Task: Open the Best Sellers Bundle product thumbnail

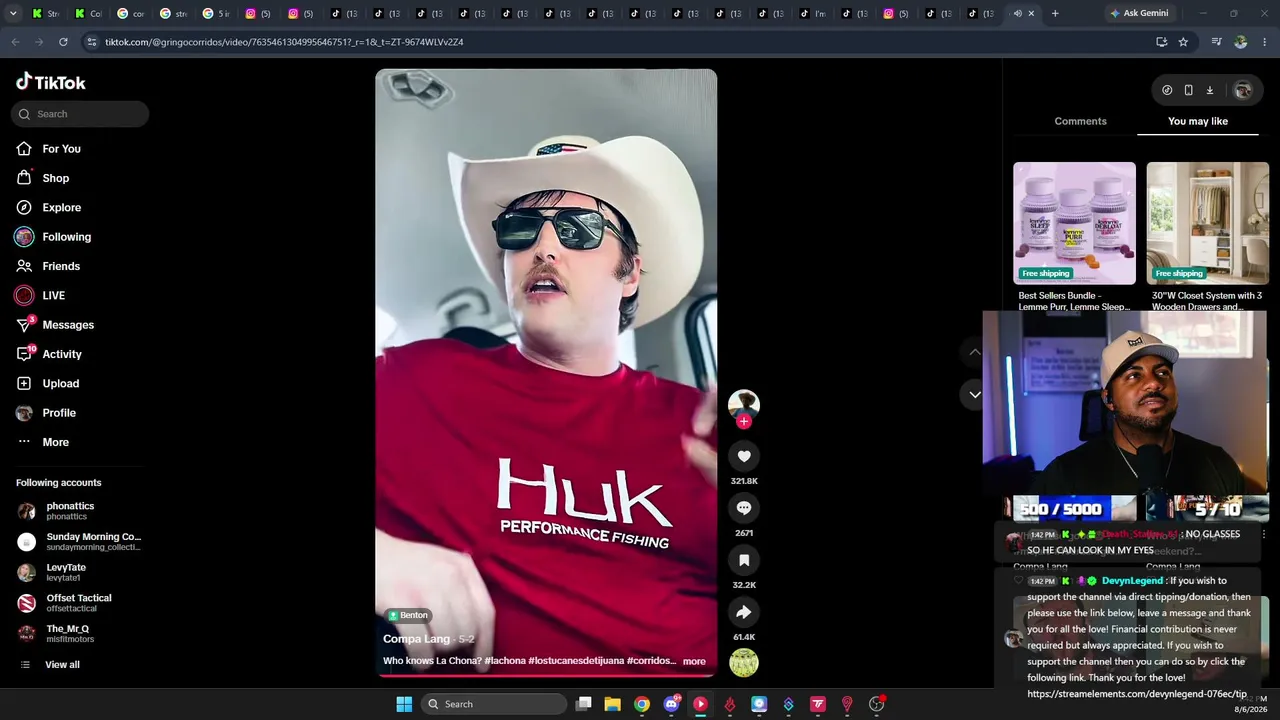Action: pyautogui.click(x=1074, y=223)
